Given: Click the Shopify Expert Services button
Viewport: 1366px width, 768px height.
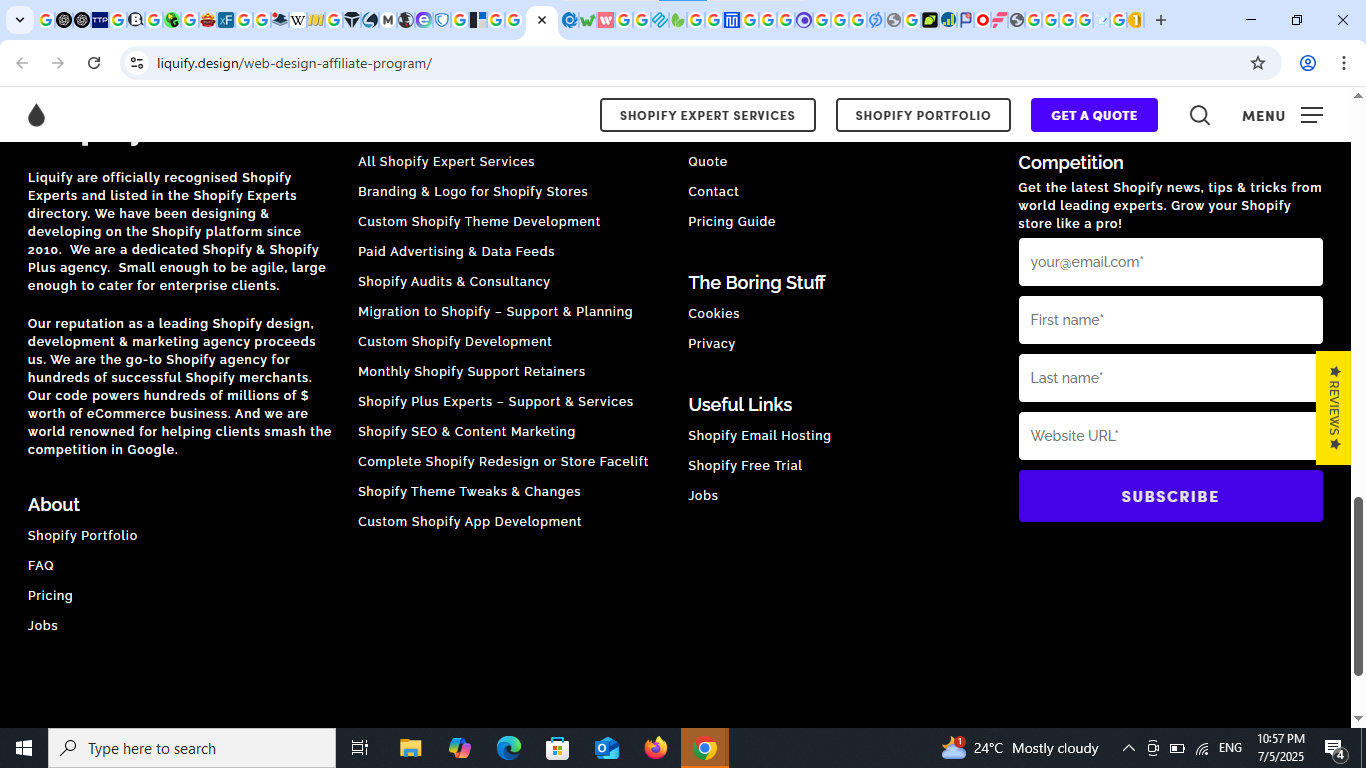Looking at the screenshot, I should click(x=708, y=115).
